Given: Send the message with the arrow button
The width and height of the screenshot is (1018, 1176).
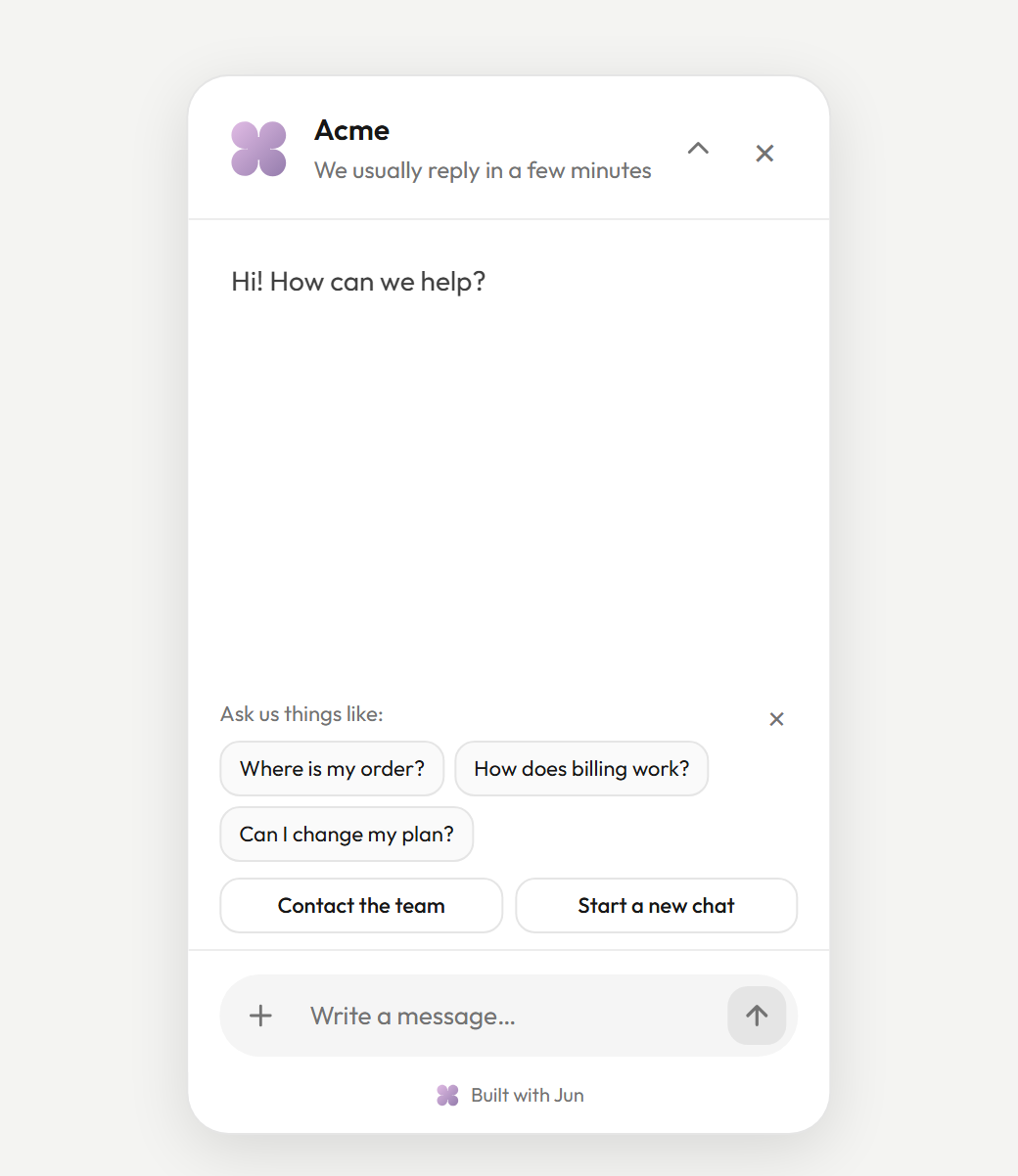Looking at the screenshot, I should click(x=757, y=1016).
